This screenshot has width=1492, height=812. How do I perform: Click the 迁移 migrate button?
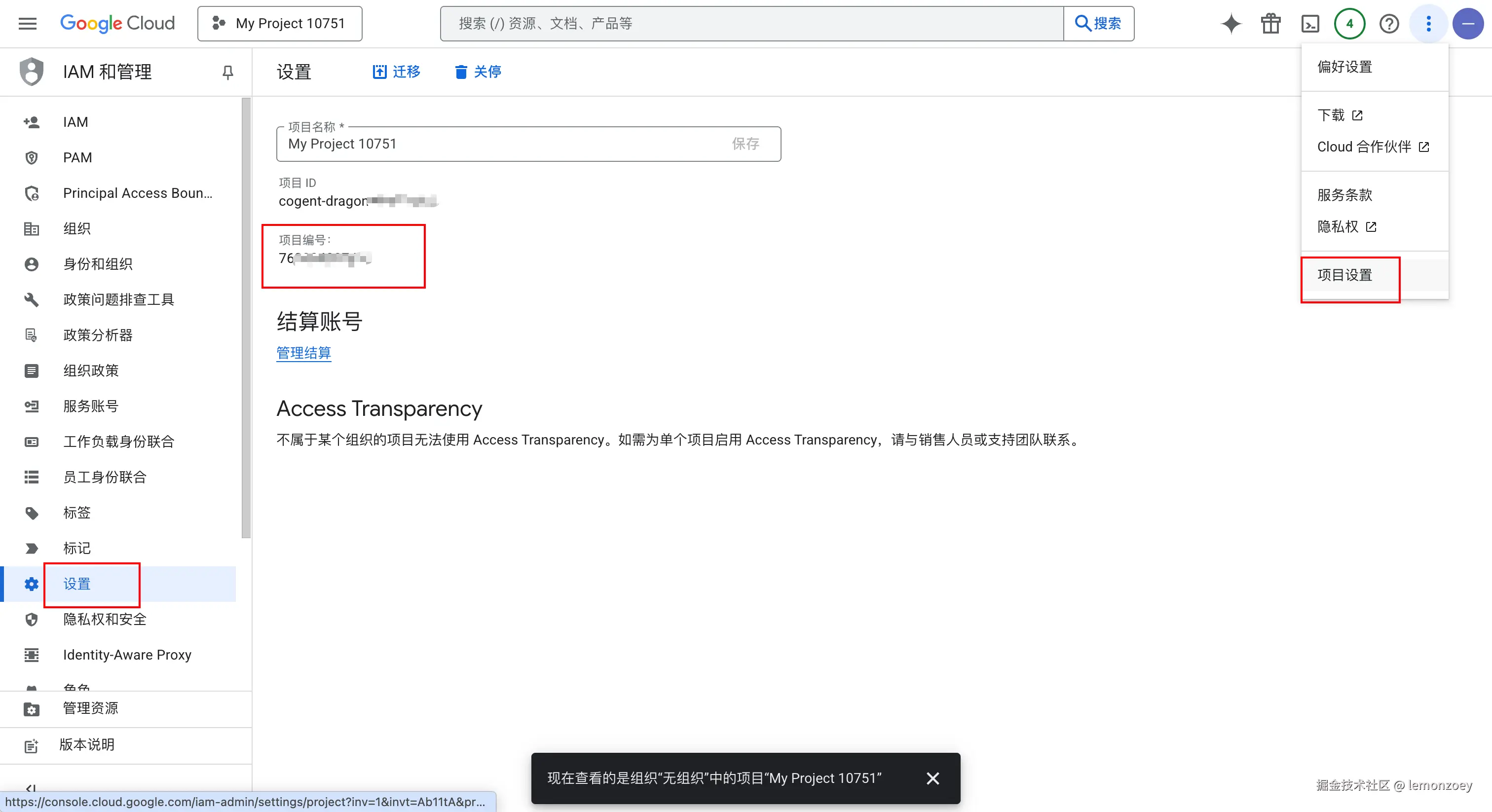point(396,72)
